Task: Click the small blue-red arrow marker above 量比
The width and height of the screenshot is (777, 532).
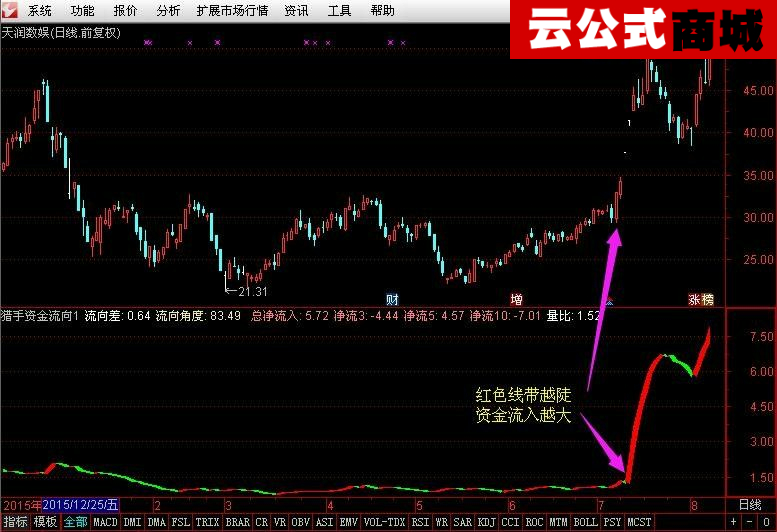Action: point(610,301)
